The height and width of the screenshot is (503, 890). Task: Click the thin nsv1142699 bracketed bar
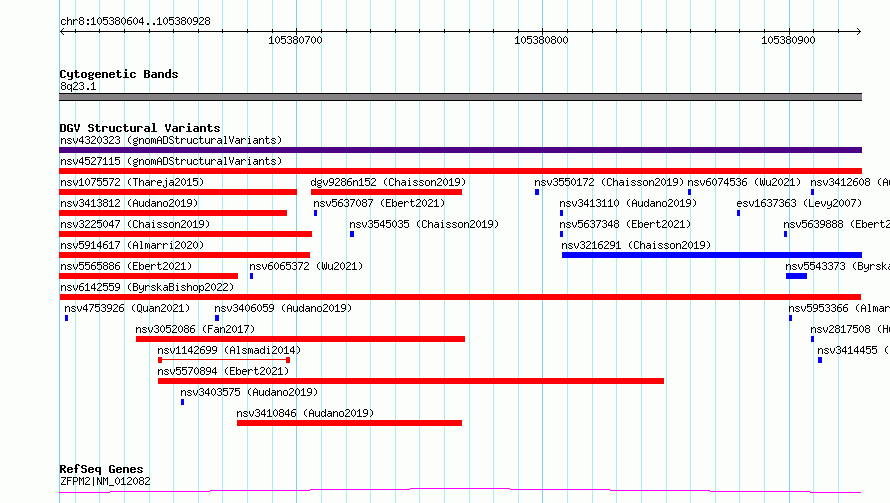[224, 360]
